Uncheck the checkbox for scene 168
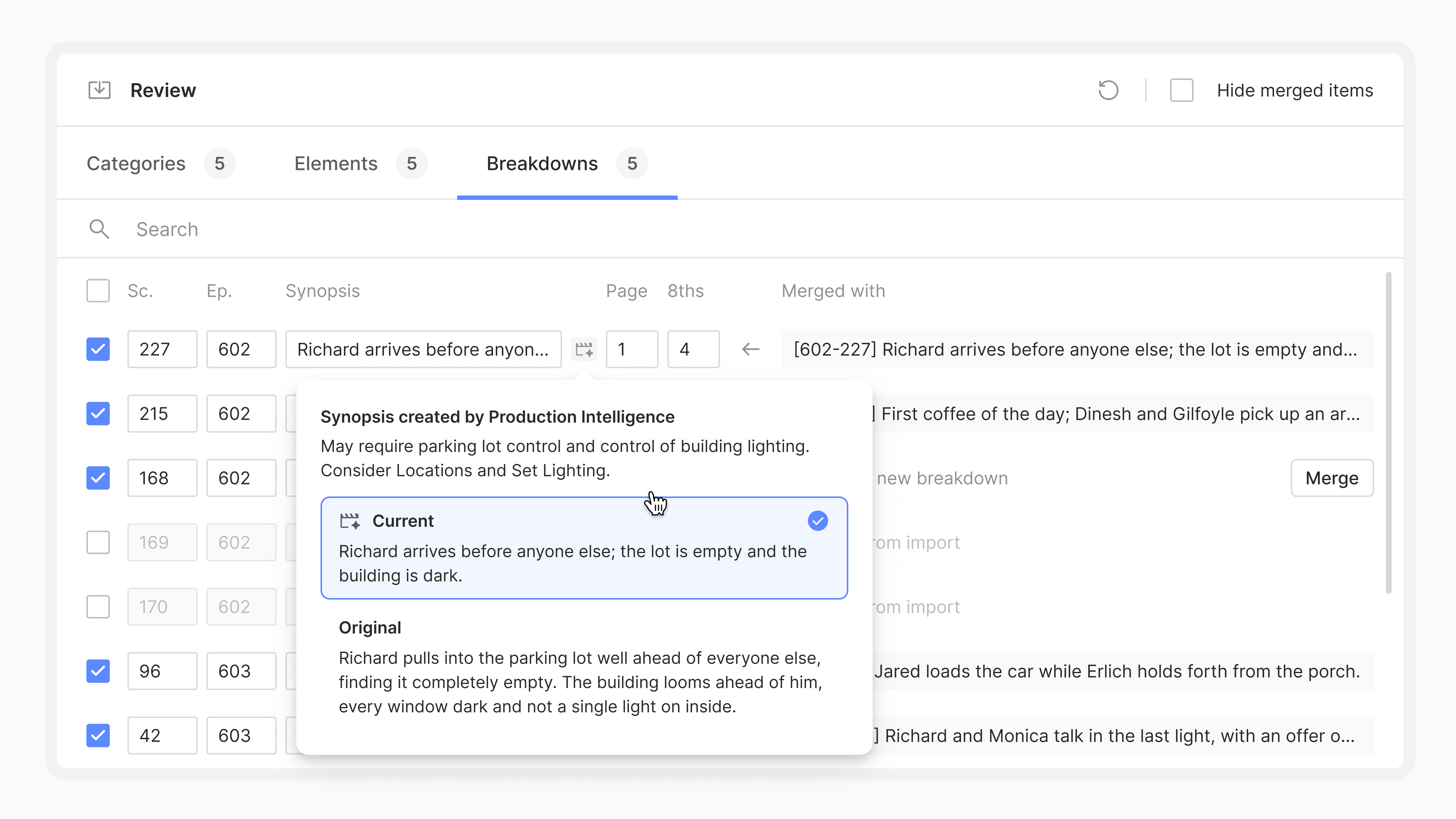The height and width of the screenshot is (819, 1456). [x=98, y=478]
